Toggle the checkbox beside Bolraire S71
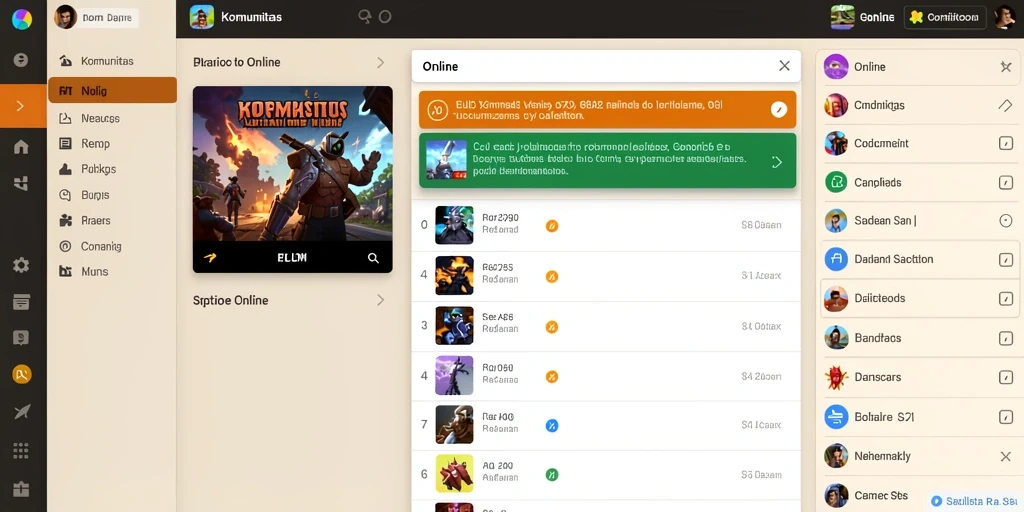Screen dimensions: 1024x512 coord(1006,417)
